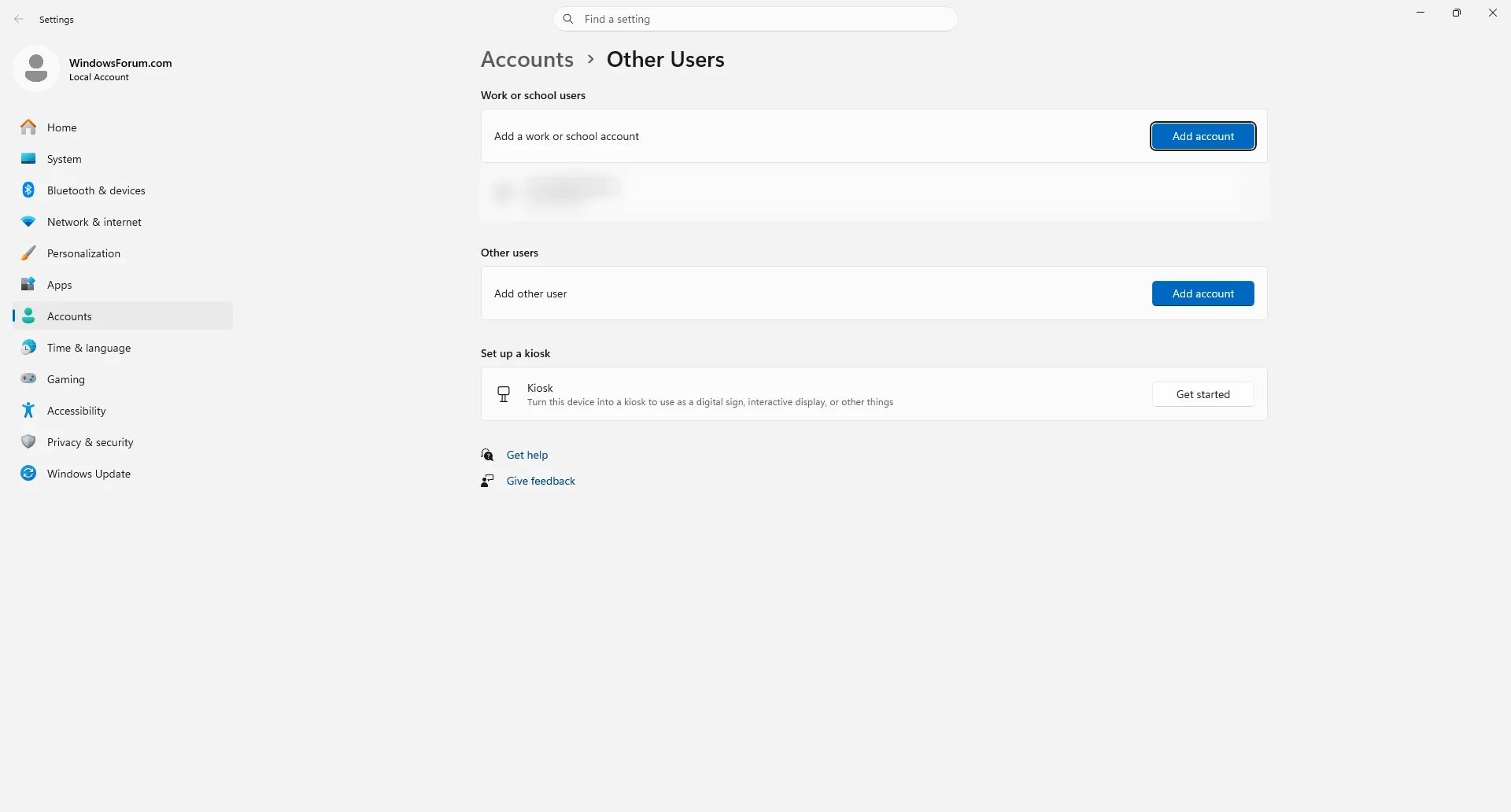Screen dimensions: 1511x812
Task: Click the Other Users page title
Action: (x=666, y=59)
